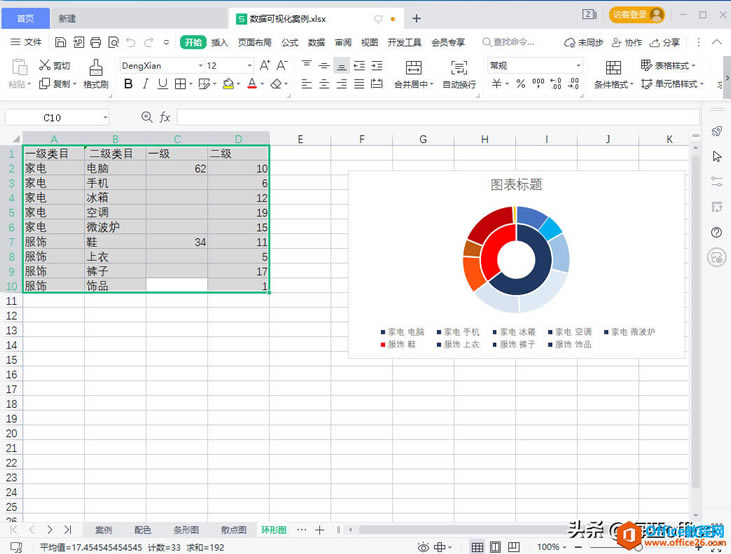Click the fx insert function icon
731x554 pixels.
point(166,117)
